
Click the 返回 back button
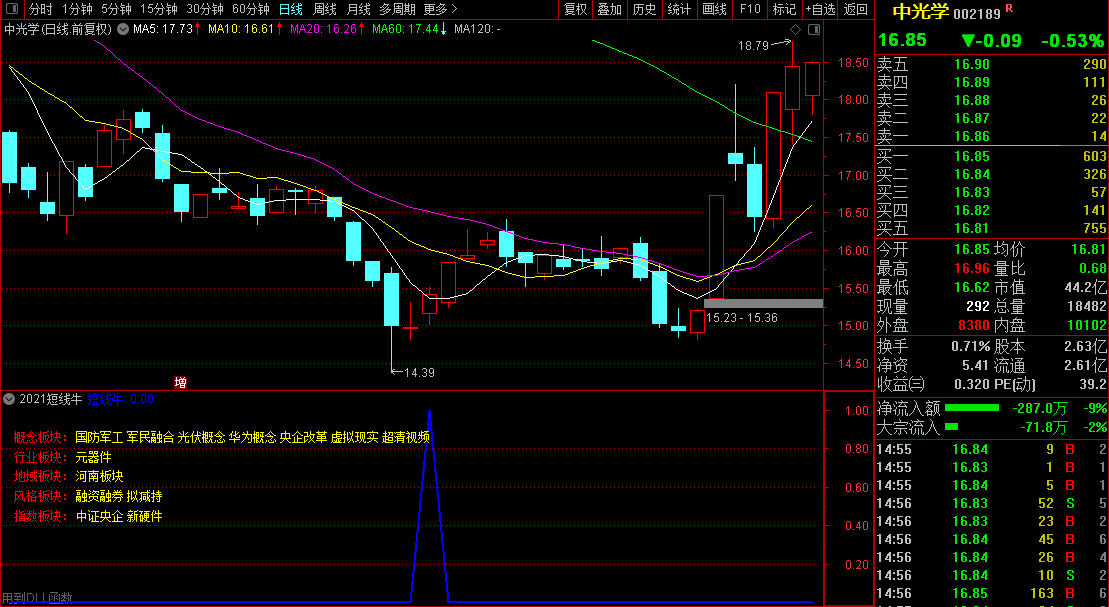pos(856,9)
